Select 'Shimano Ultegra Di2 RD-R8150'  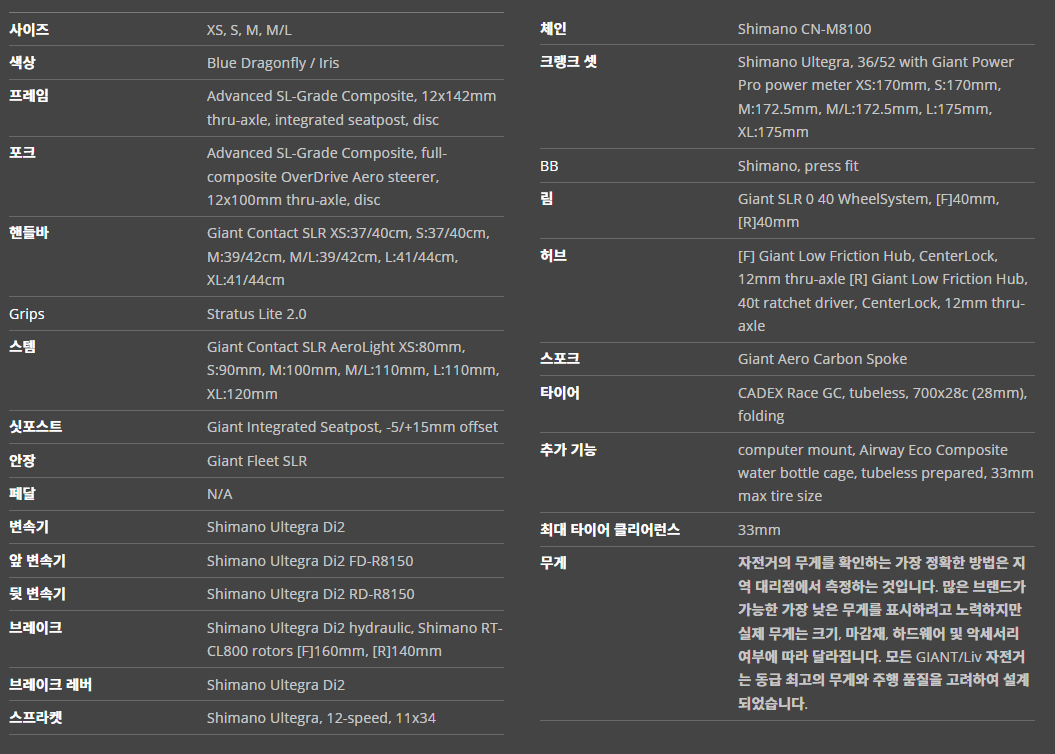[x=310, y=594]
